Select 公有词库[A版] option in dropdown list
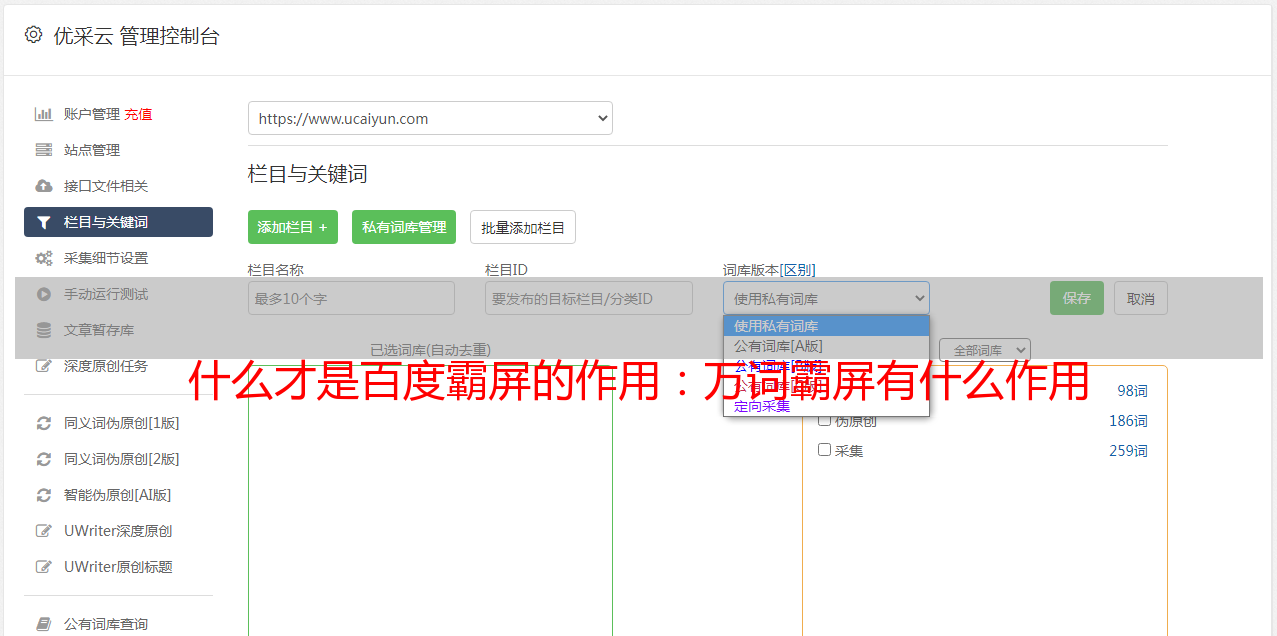The image size is (1277, 636). tap(826, 346)
